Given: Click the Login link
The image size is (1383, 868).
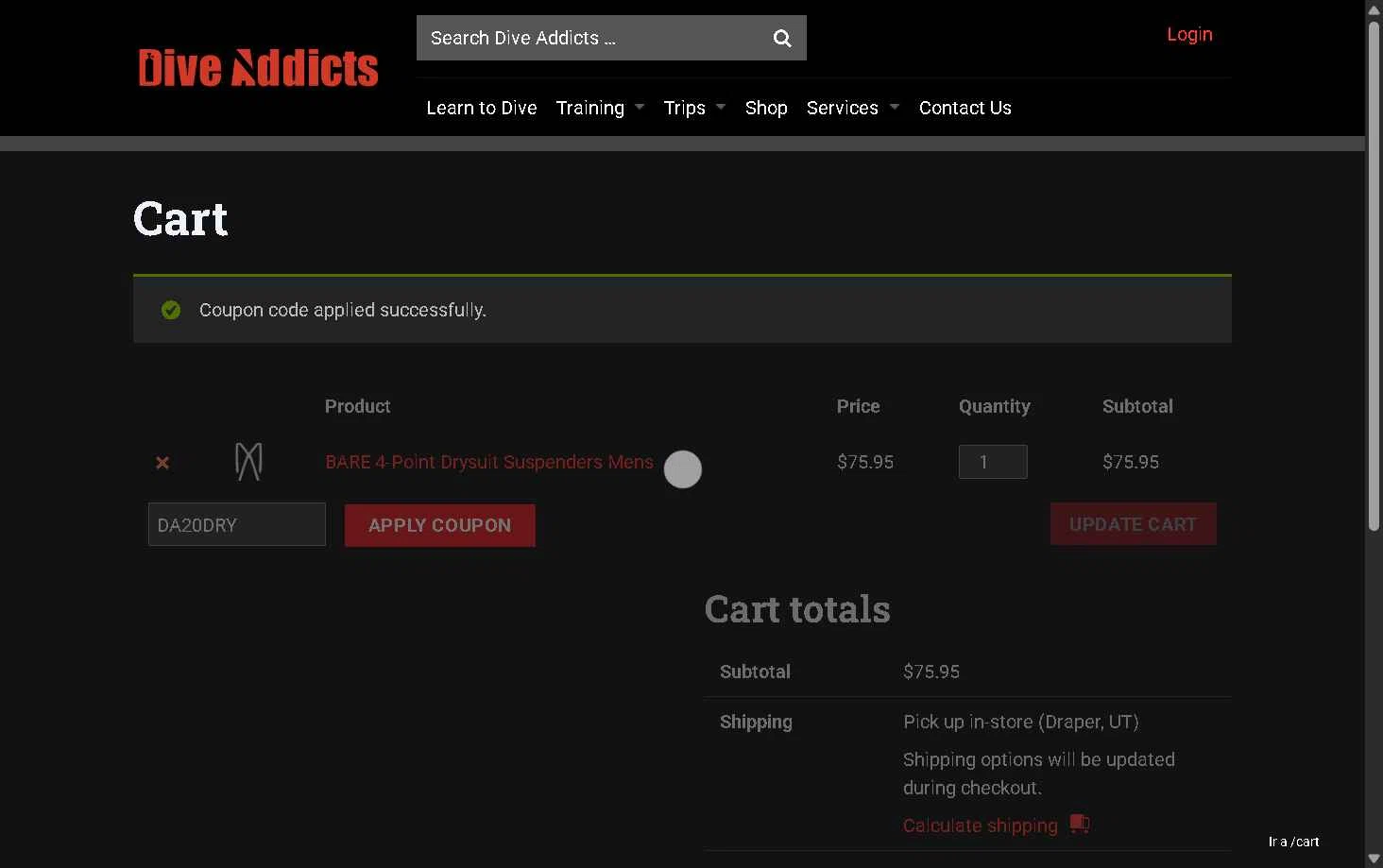Looking at the screenshot, I should pyautogui.click(x=1189, y=34).
